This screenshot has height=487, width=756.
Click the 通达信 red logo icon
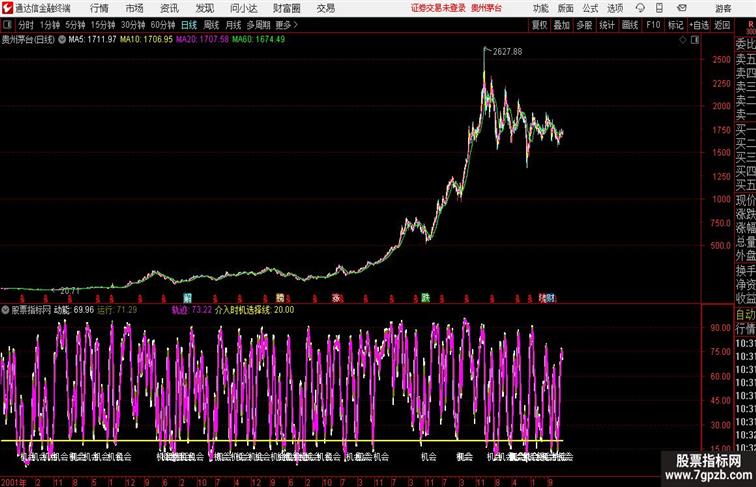click(7, 8)
